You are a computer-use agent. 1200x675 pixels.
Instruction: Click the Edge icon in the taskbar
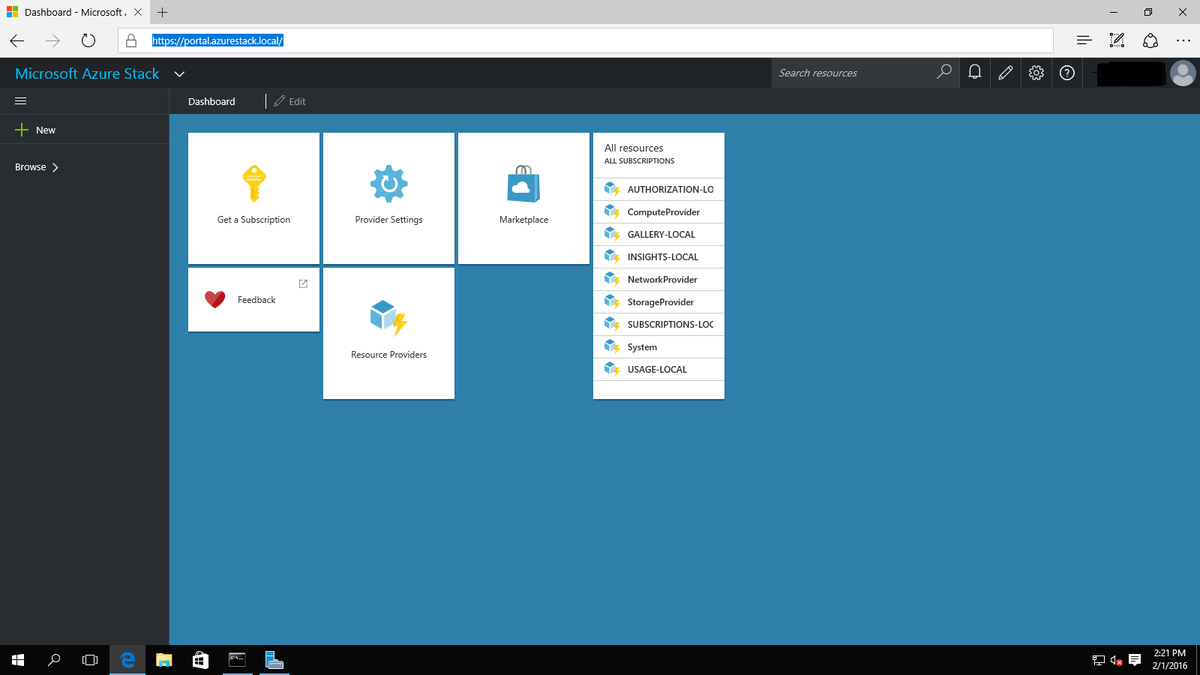pos(127,659)
